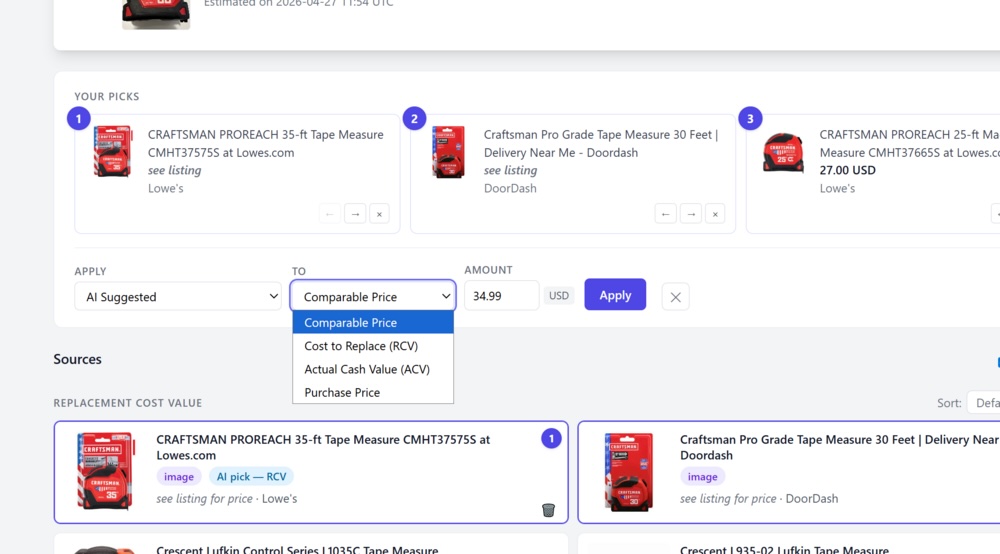Click 'see listing for price · Lowe's' text
1000x554 pixels.
[x=226, y=499]
